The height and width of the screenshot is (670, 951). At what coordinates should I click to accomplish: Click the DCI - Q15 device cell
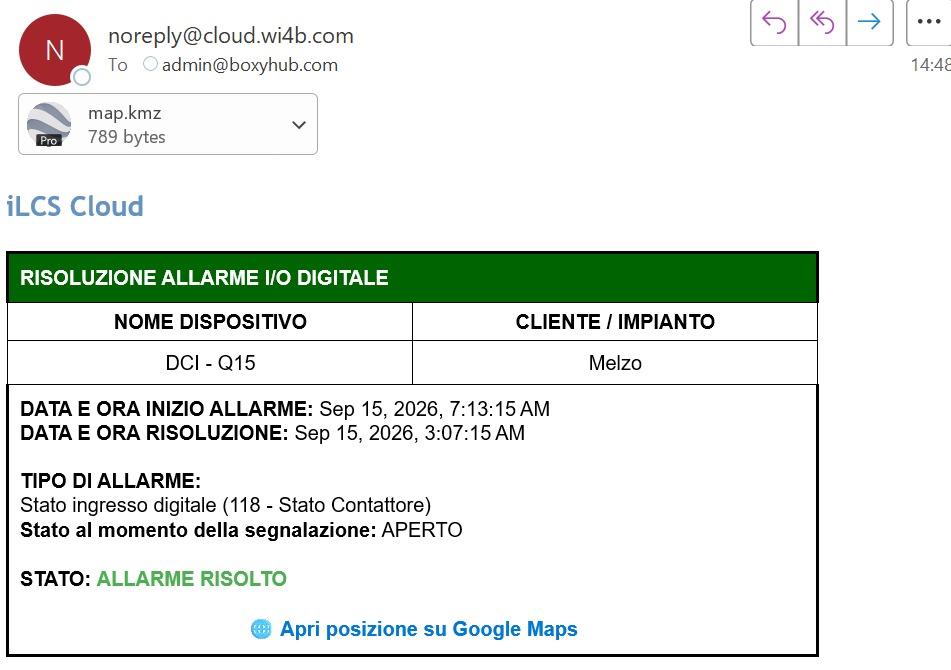(x=210, y=363)
